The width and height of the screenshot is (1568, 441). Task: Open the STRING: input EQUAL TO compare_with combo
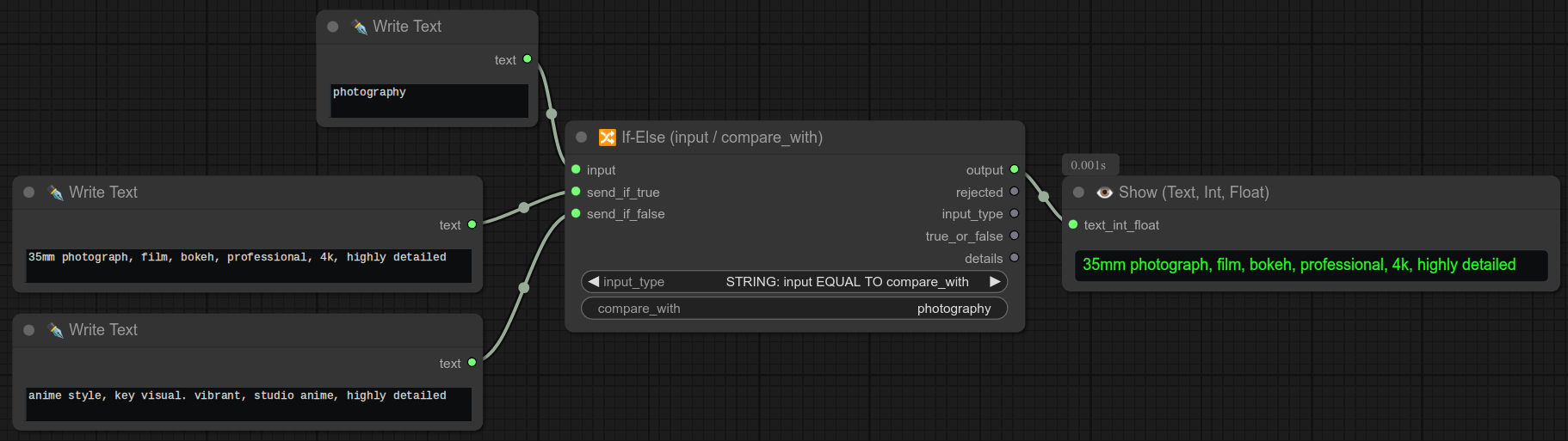click(847, 282)
